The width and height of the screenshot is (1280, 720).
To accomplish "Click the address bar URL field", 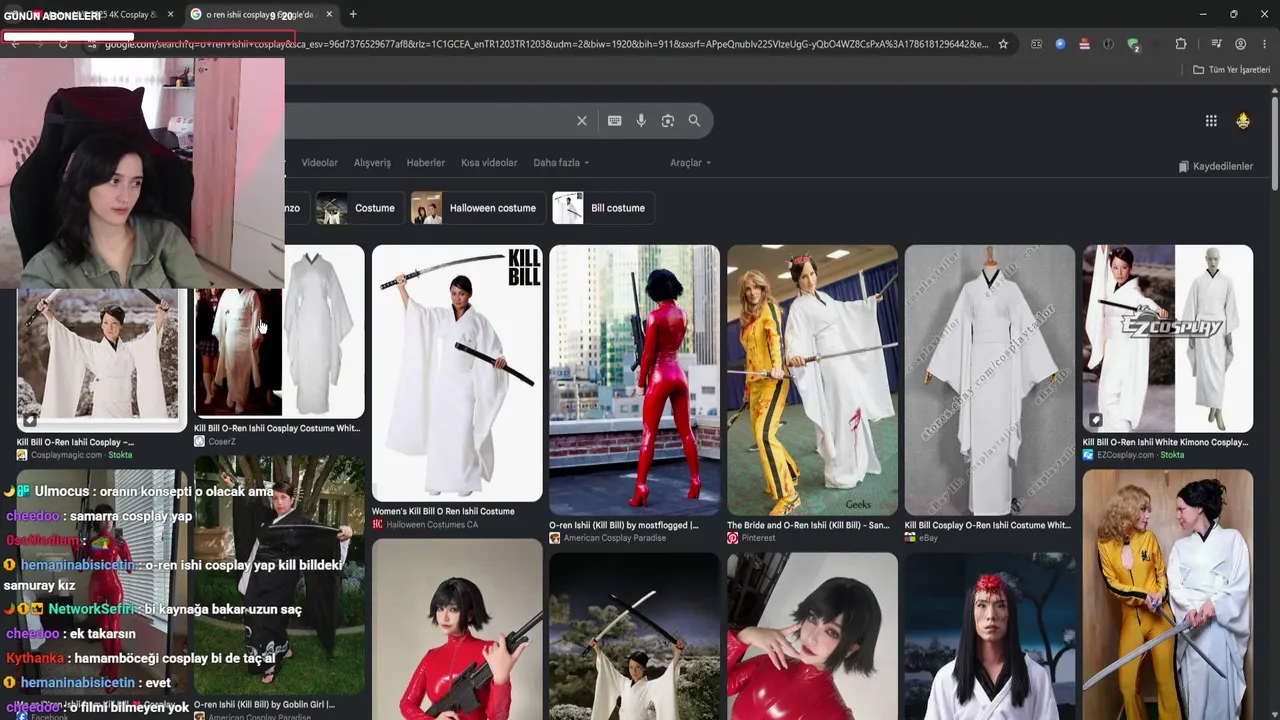I will tap(545, 44).
